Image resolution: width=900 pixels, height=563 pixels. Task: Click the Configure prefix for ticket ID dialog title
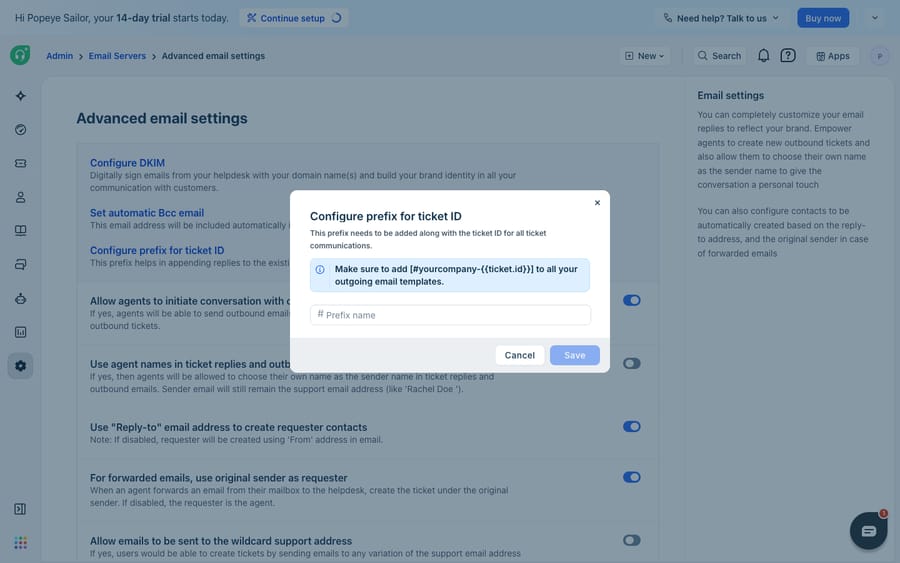tap(386, 216)
